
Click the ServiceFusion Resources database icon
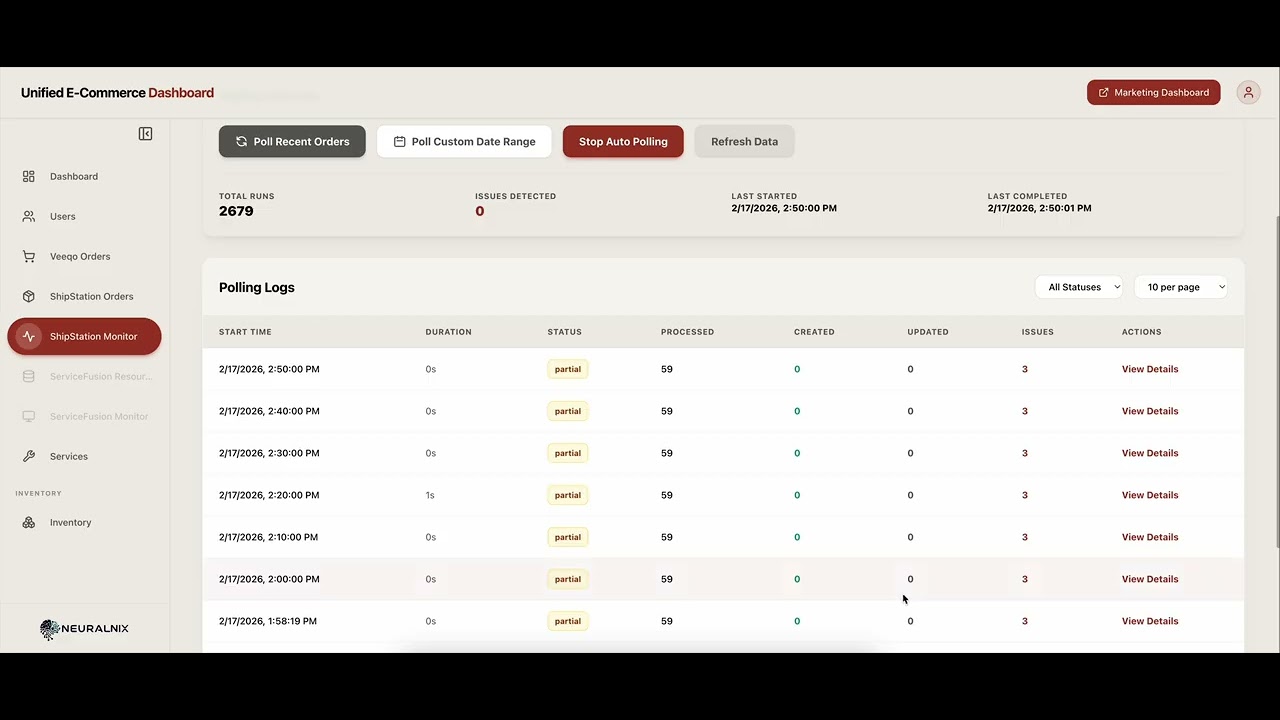pyautogui.click(x=29, y=376)
